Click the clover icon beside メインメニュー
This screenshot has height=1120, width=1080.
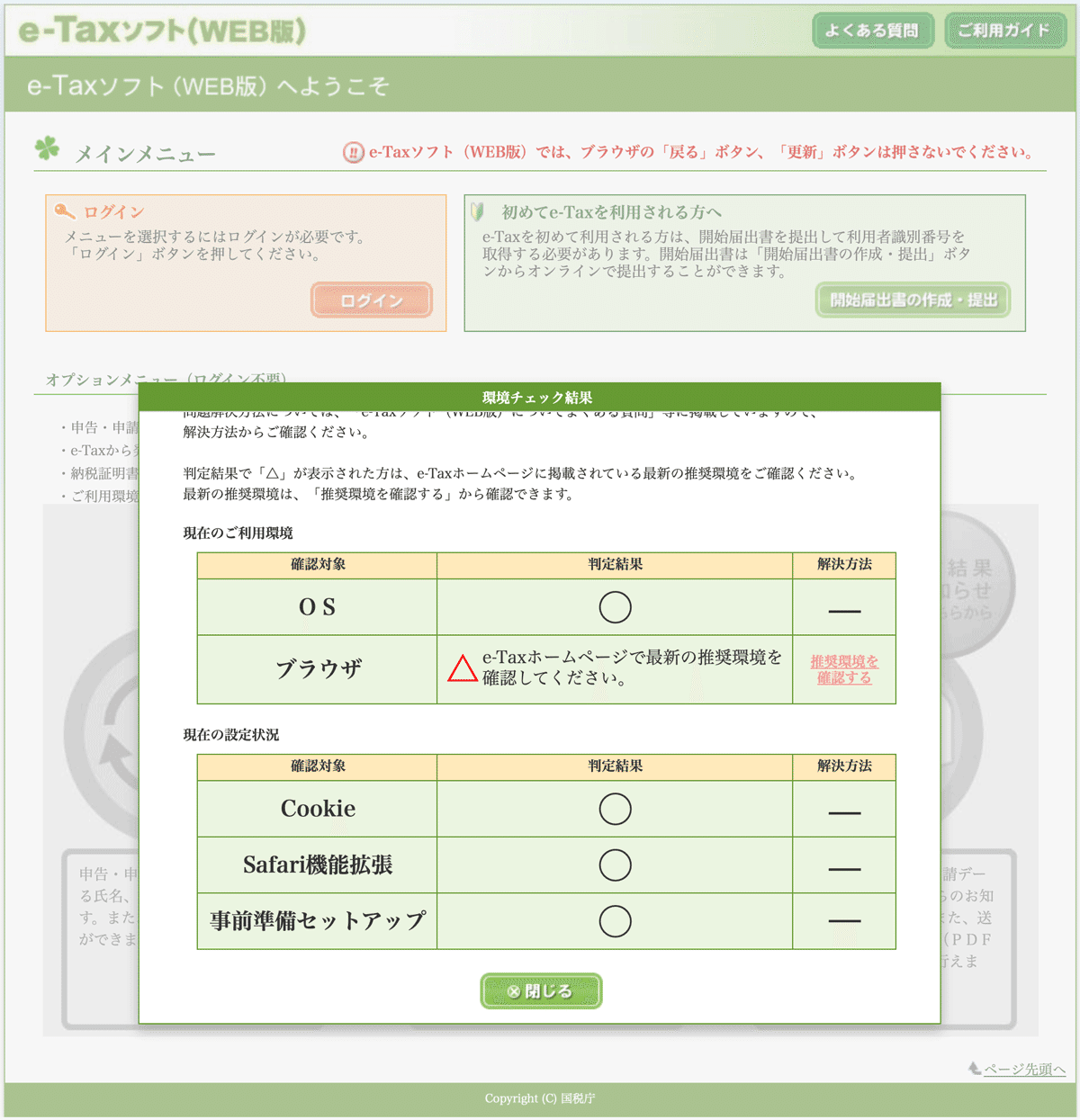tap(47, 148)
